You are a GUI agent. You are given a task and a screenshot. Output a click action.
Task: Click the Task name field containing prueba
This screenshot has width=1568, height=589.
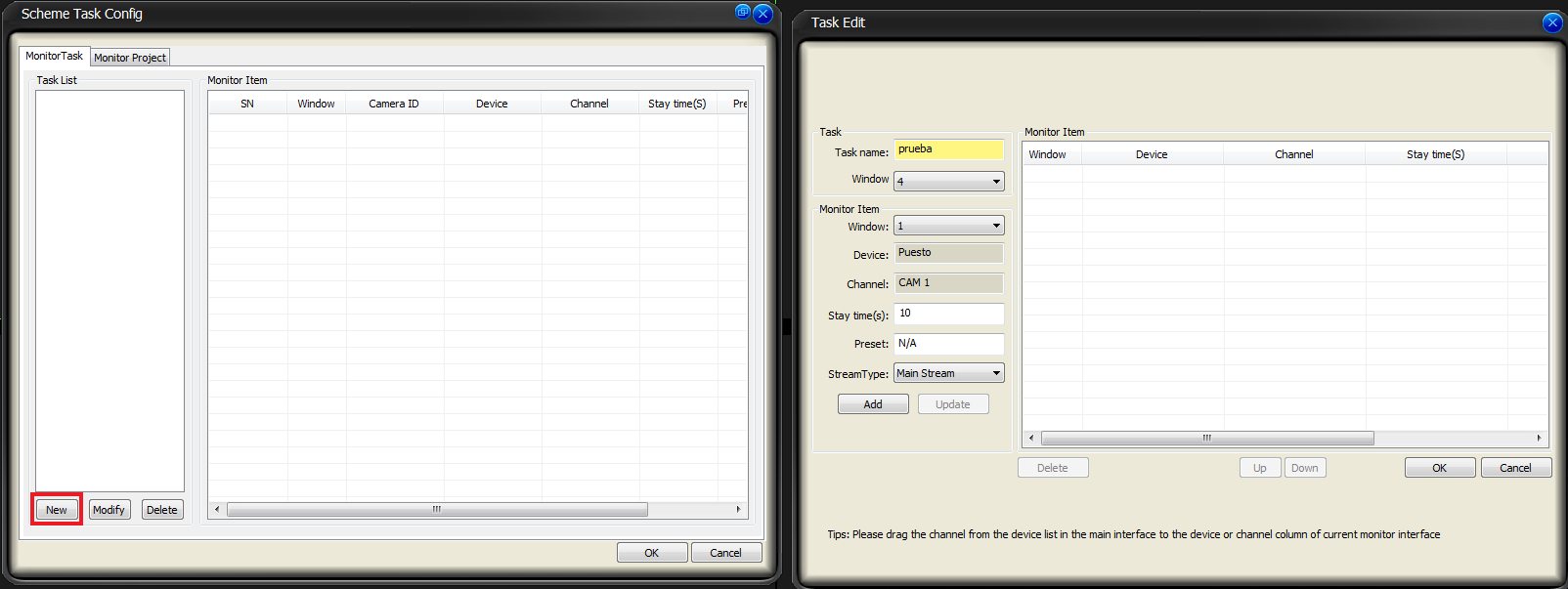(x=949, y=149)
